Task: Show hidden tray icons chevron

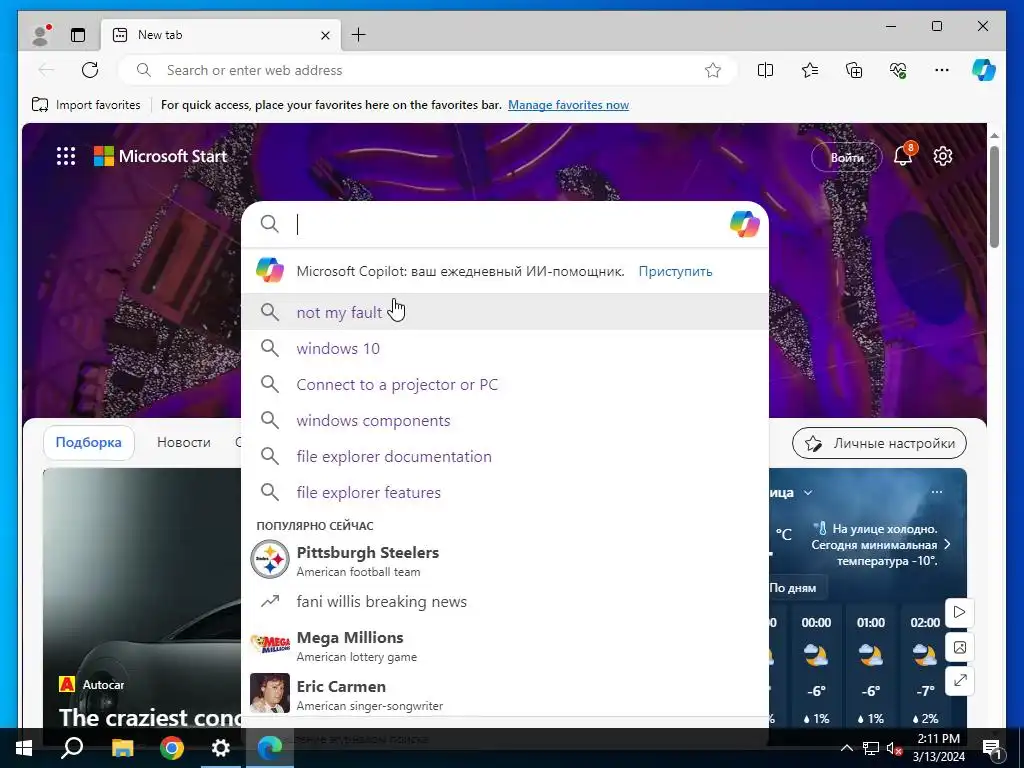Action: pyautogui.click(x=846, y=748)
